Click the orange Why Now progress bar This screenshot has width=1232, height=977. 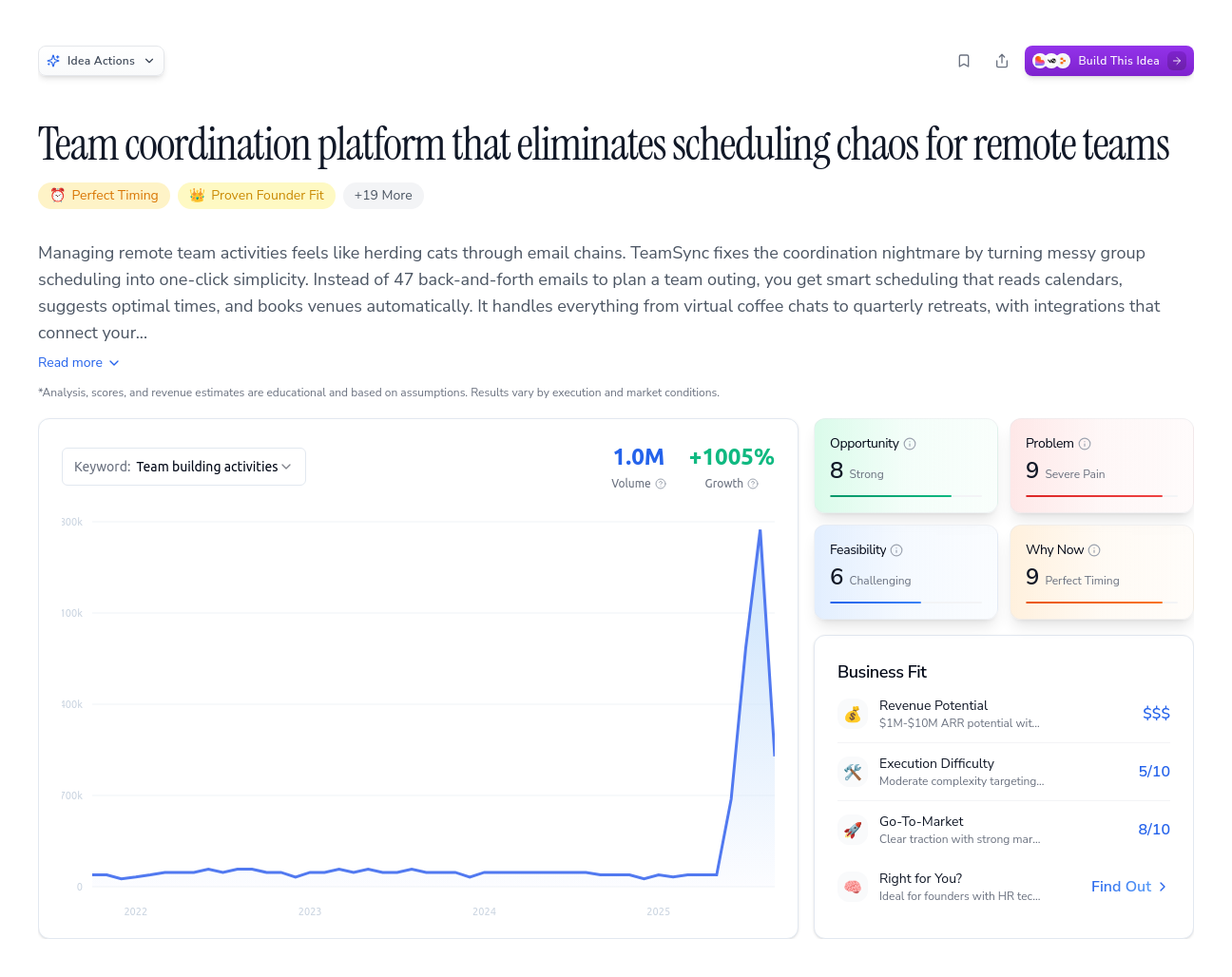click(1093, 602)
